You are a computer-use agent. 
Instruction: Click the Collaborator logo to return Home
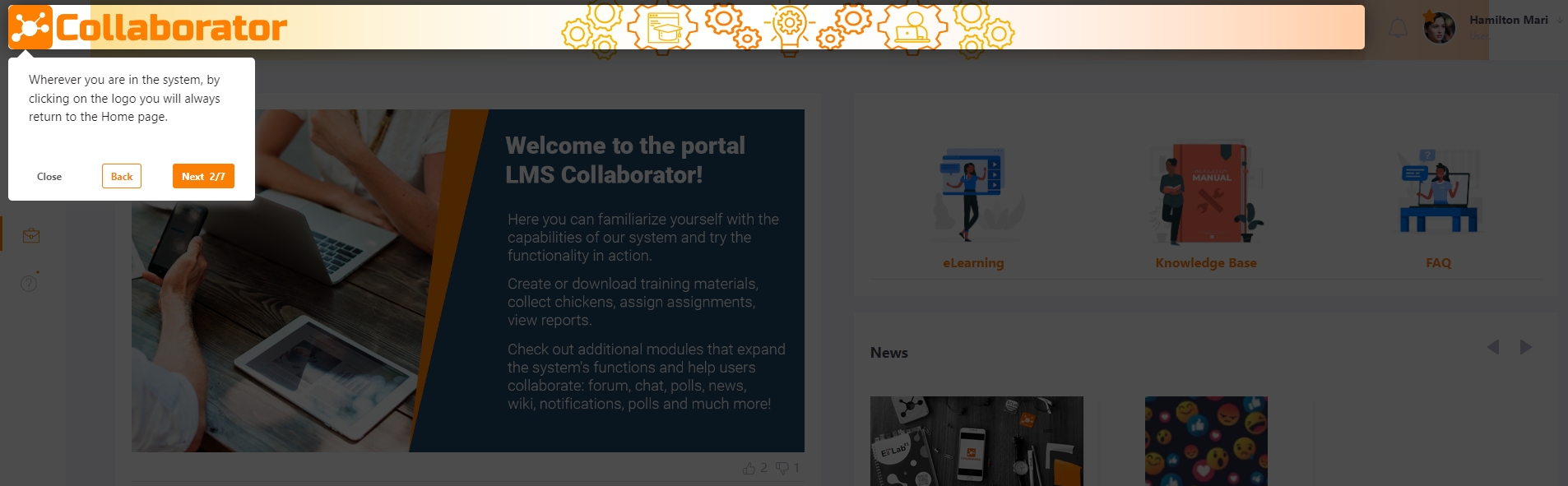tap(148, 27)
